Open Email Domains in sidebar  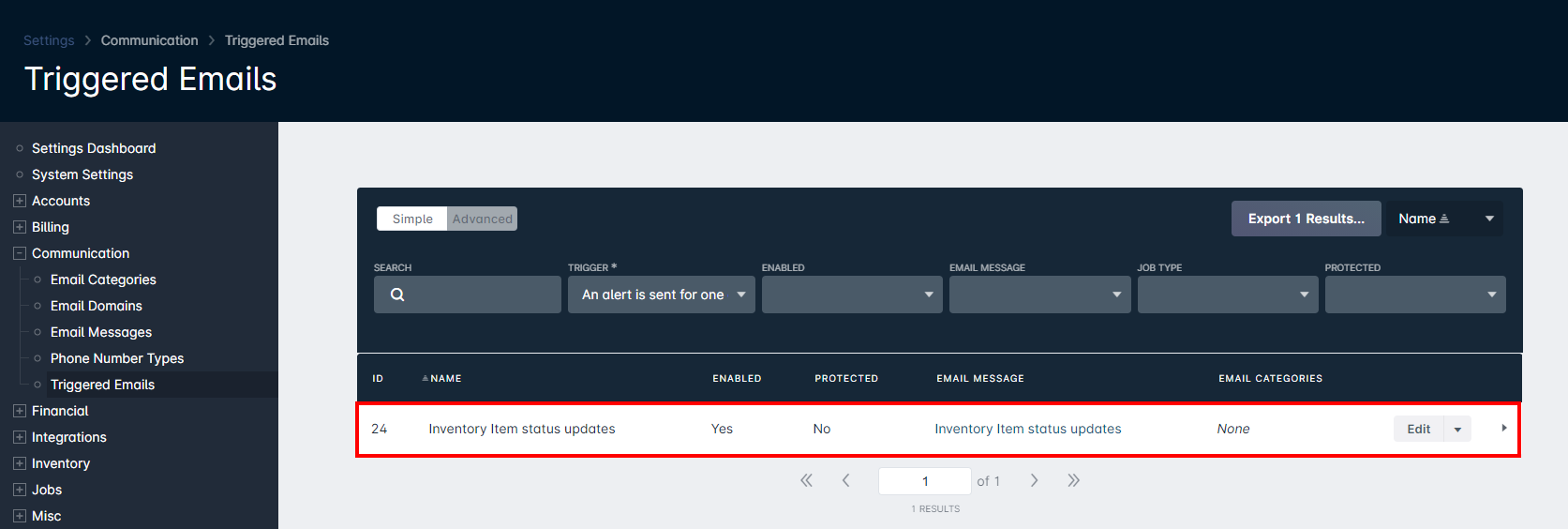coord(97,306)
